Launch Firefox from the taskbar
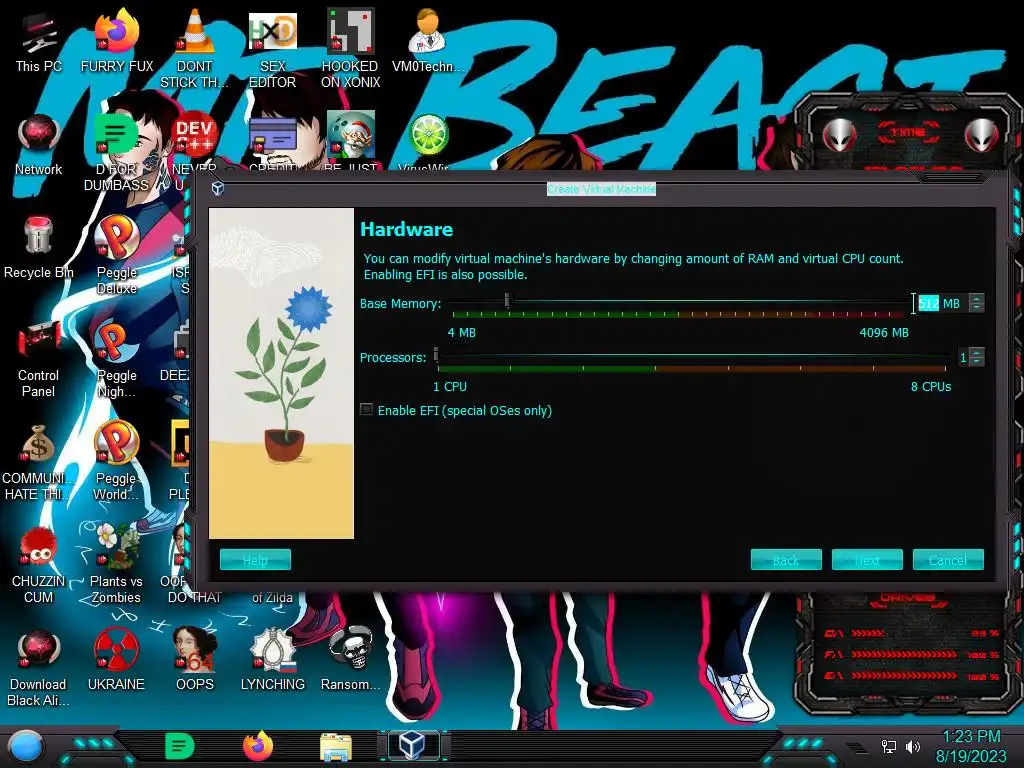The image size is (1024, 768). (258, 746)
